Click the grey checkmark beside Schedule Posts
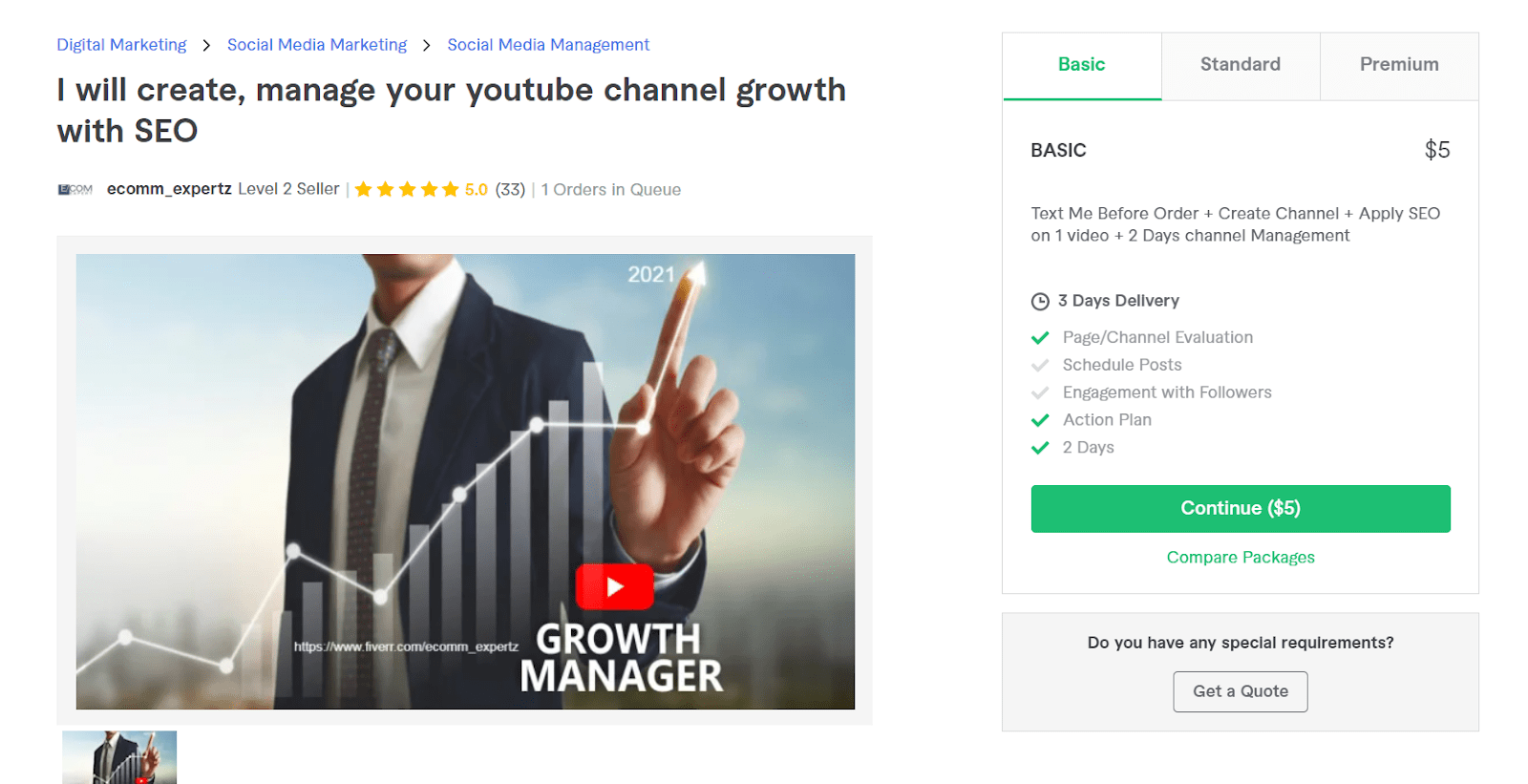Viewport: 1528px width, 784px height. point(1040,366)
